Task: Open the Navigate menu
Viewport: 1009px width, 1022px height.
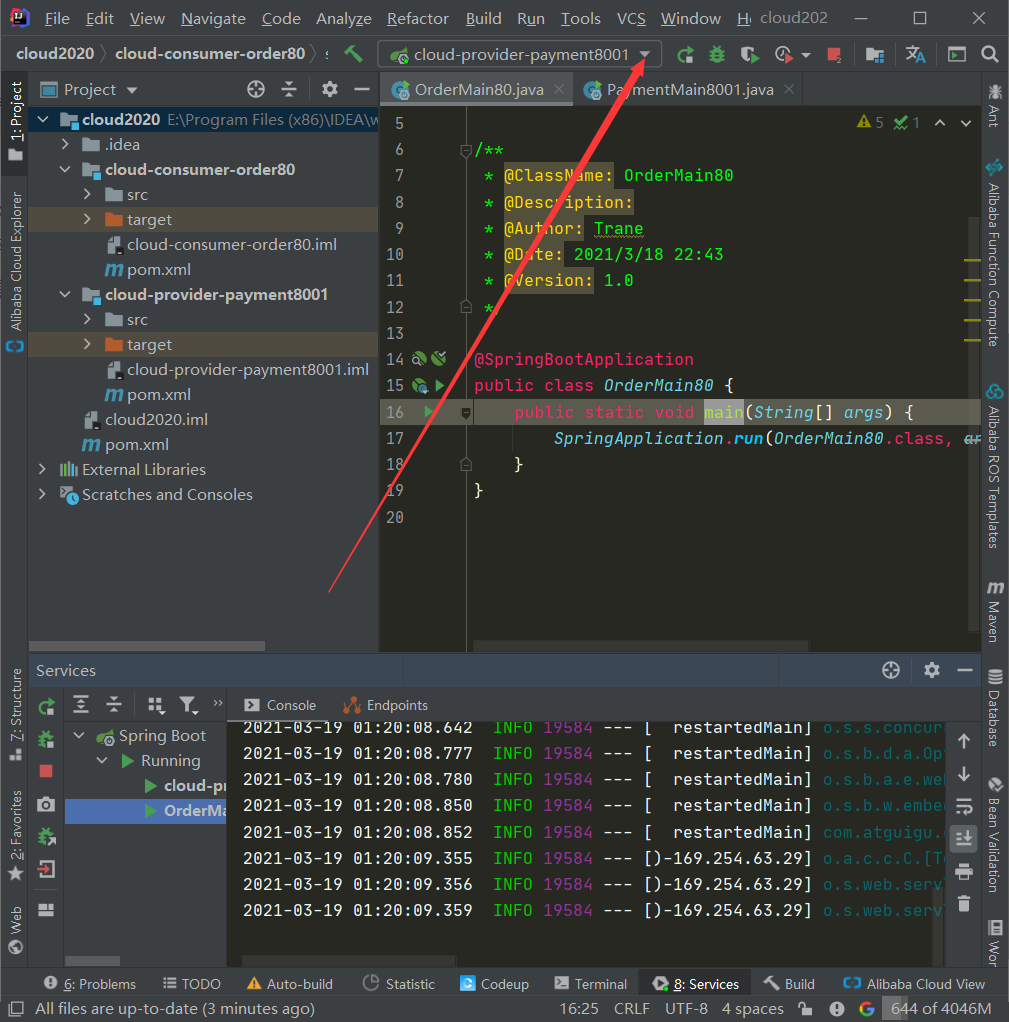Action: coord(213,19)
